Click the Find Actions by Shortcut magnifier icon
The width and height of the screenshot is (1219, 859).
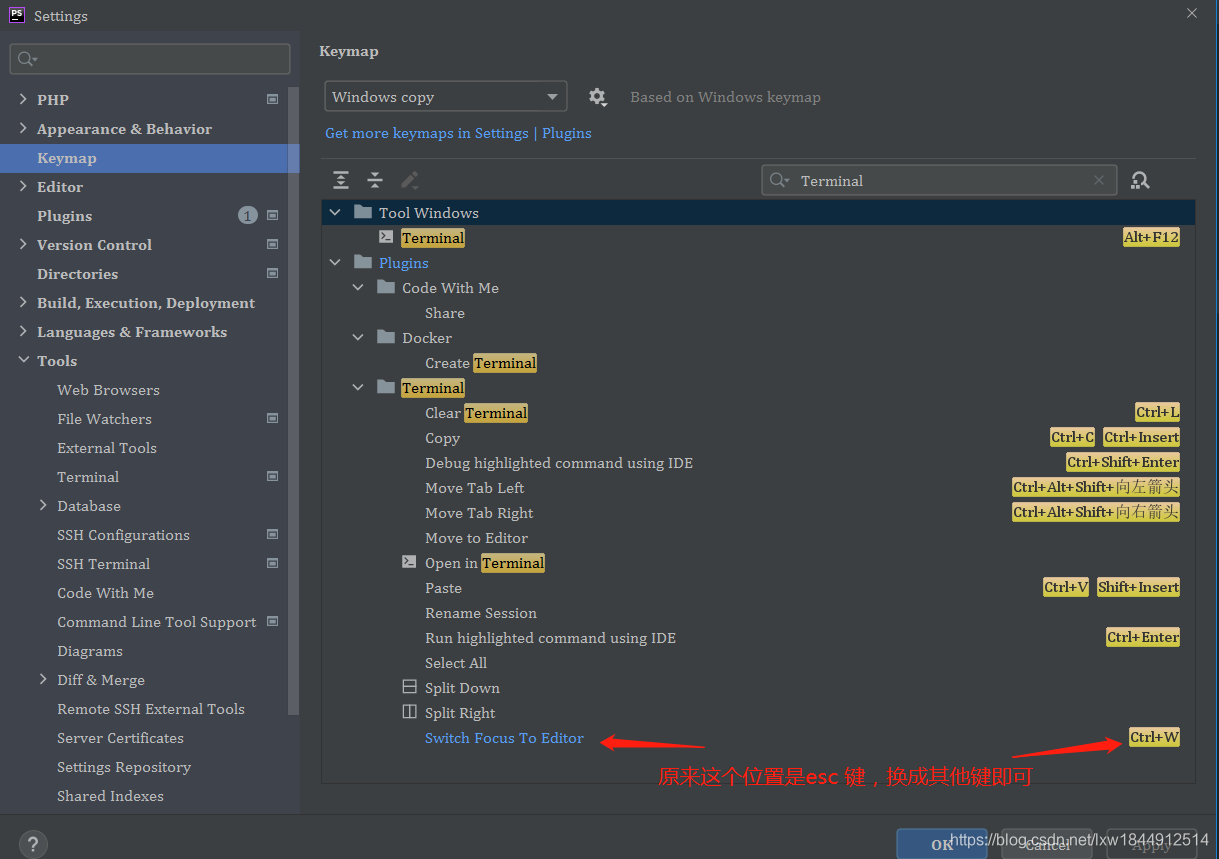point(1139,180)
